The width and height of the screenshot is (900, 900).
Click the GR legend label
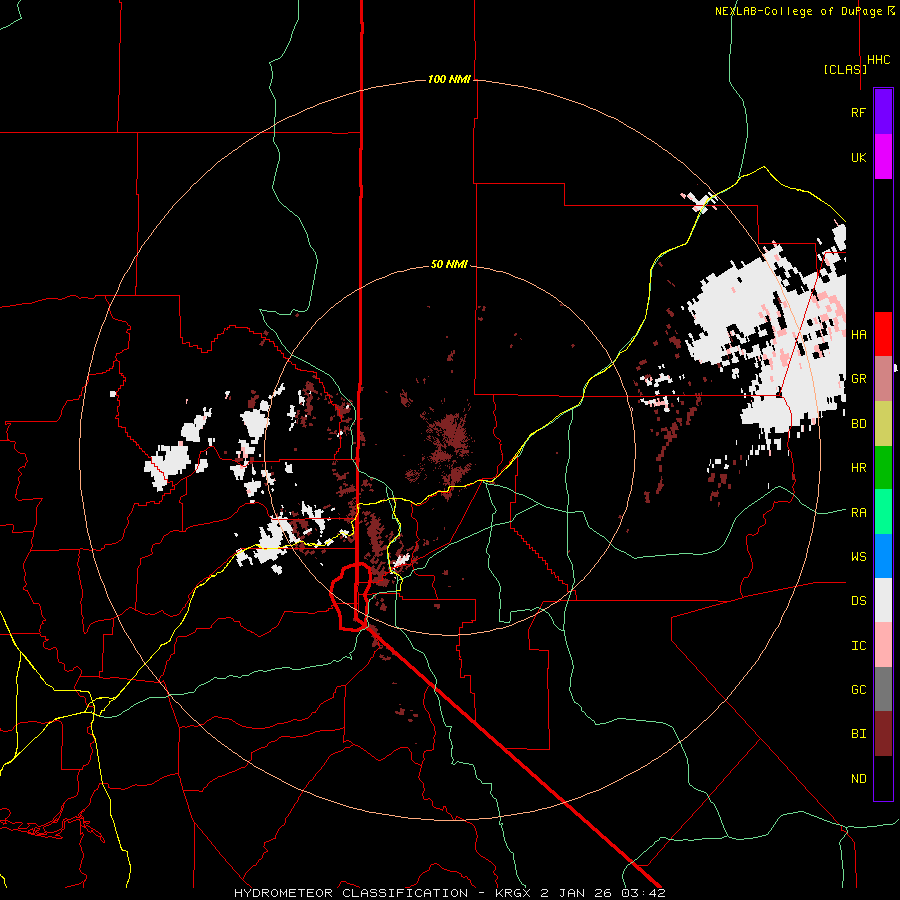[858, 379]
